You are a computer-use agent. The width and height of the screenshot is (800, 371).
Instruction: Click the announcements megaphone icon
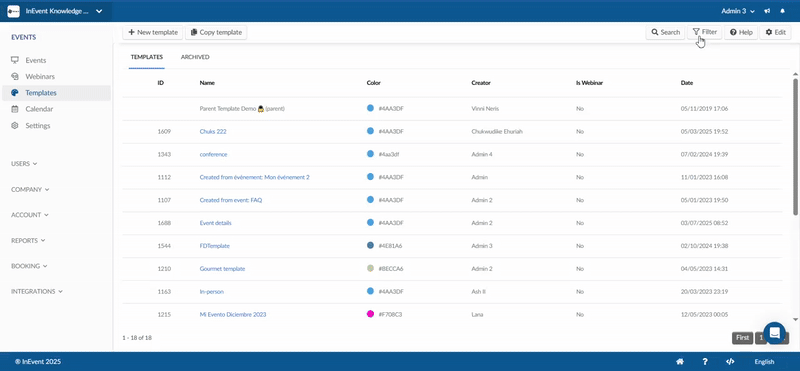click(x=767, y=11)
